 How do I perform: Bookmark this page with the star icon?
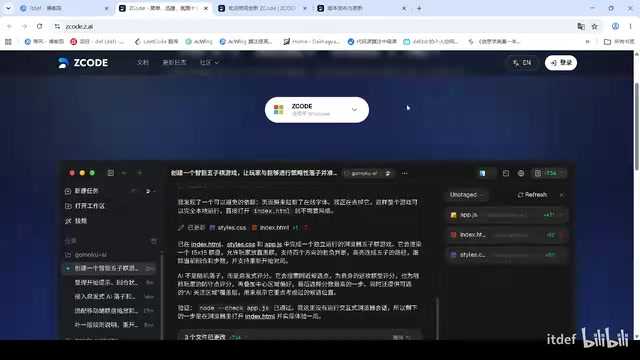[x=595, y=26]
